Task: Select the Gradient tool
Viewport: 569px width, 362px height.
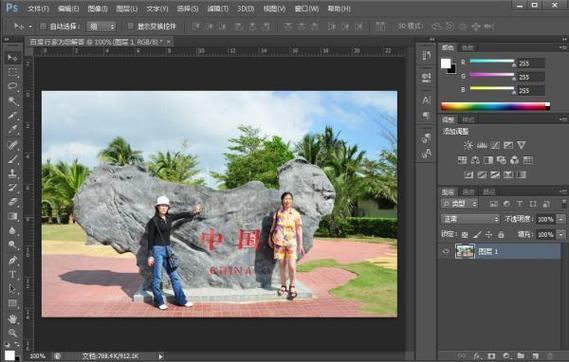Action: (13, 216)
